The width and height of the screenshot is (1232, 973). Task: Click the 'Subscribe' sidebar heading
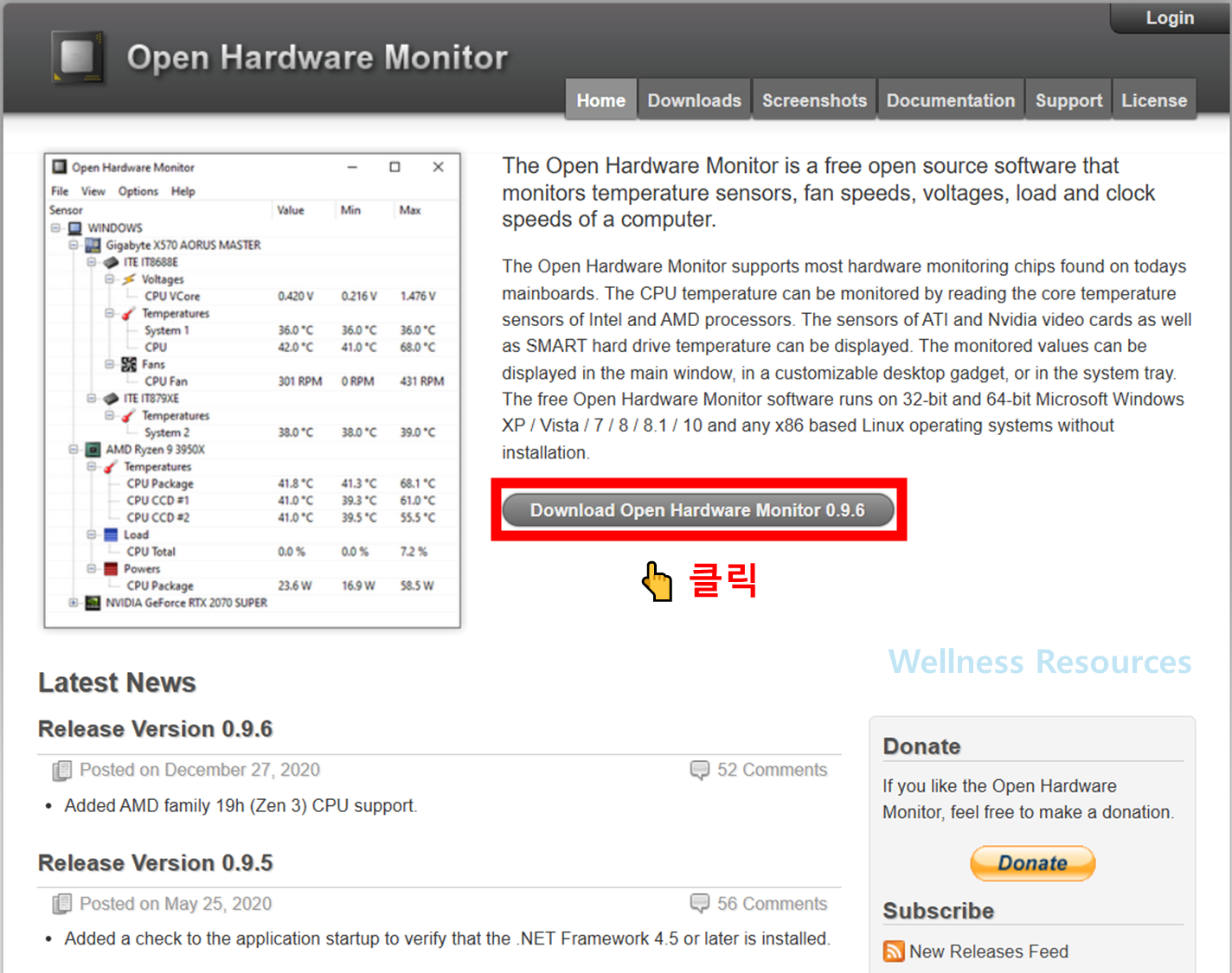tap(938, 911)
